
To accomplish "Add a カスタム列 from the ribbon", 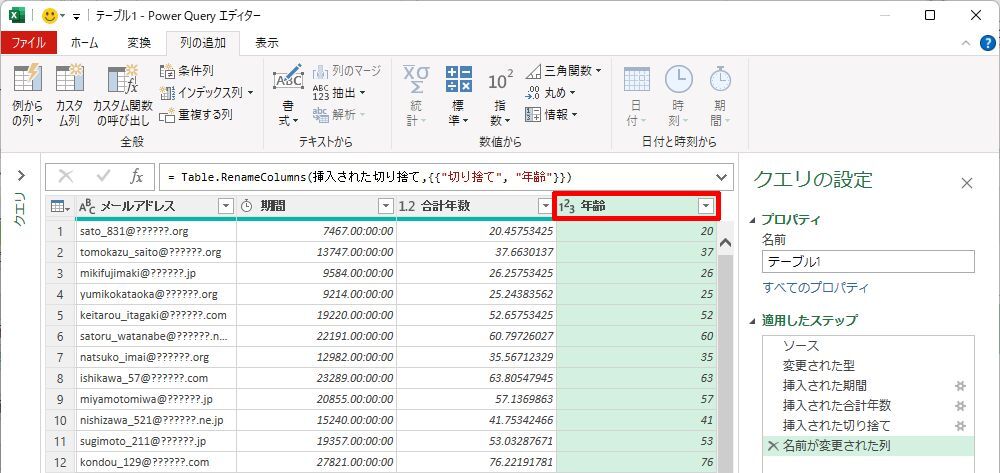I will (70, 78).
